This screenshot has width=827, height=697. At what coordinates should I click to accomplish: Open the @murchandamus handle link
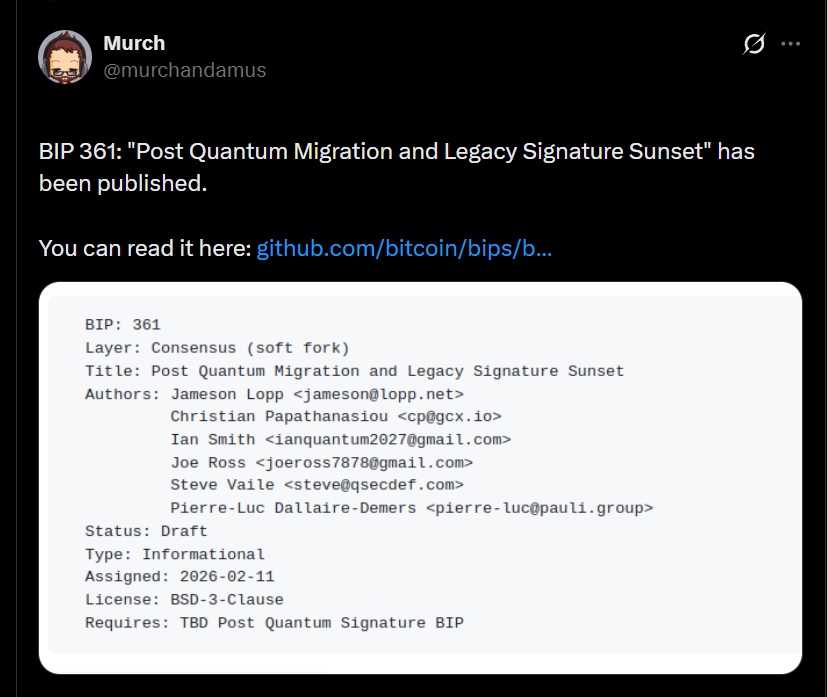(x=185, y=70)
